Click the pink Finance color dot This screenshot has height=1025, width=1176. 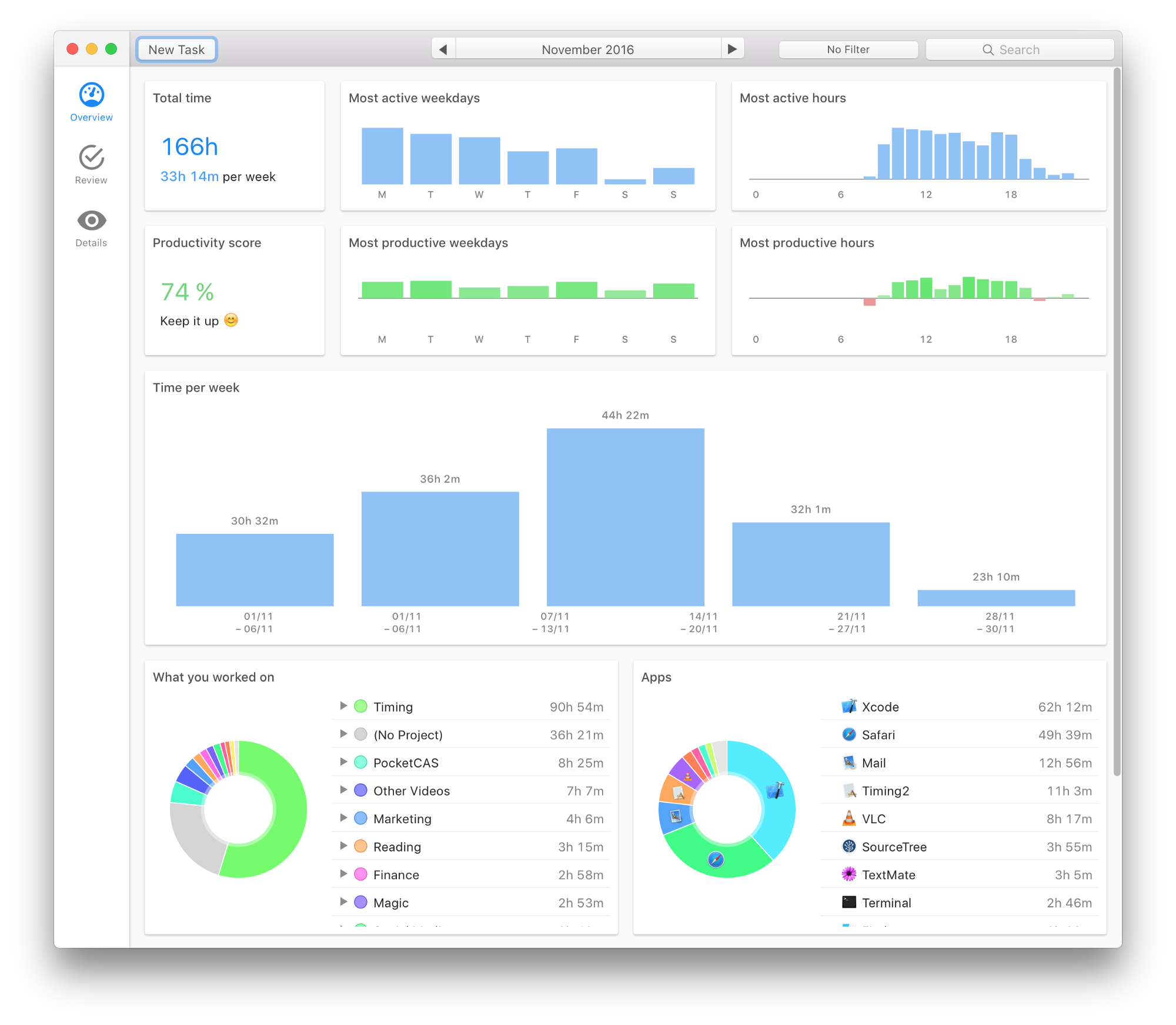[x=361, y=874]
